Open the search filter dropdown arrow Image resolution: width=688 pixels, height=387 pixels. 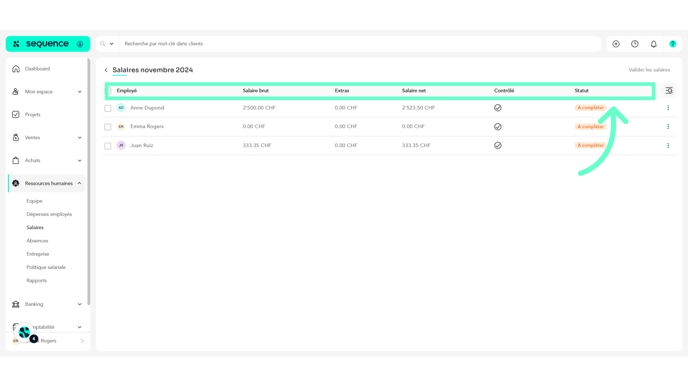(111, 44)
